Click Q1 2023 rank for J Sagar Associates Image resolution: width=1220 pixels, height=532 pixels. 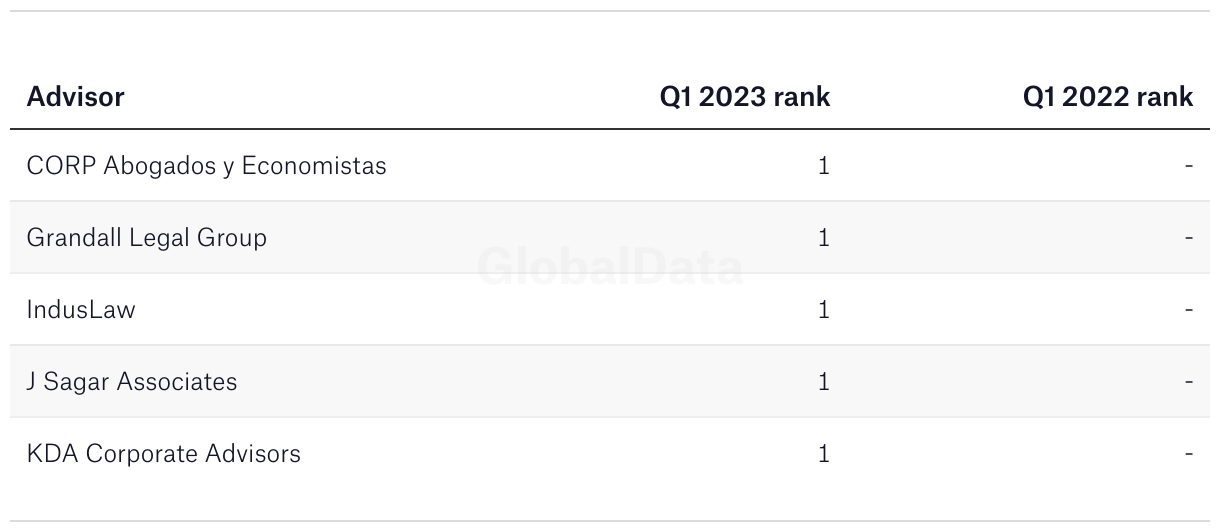coord(823,382)
